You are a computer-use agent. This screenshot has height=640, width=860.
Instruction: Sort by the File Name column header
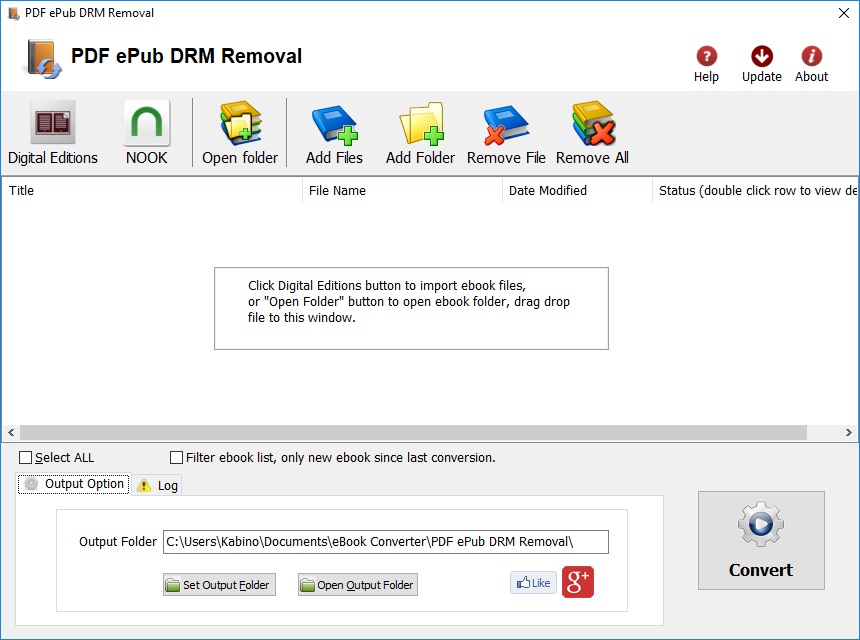pos(402,190)
